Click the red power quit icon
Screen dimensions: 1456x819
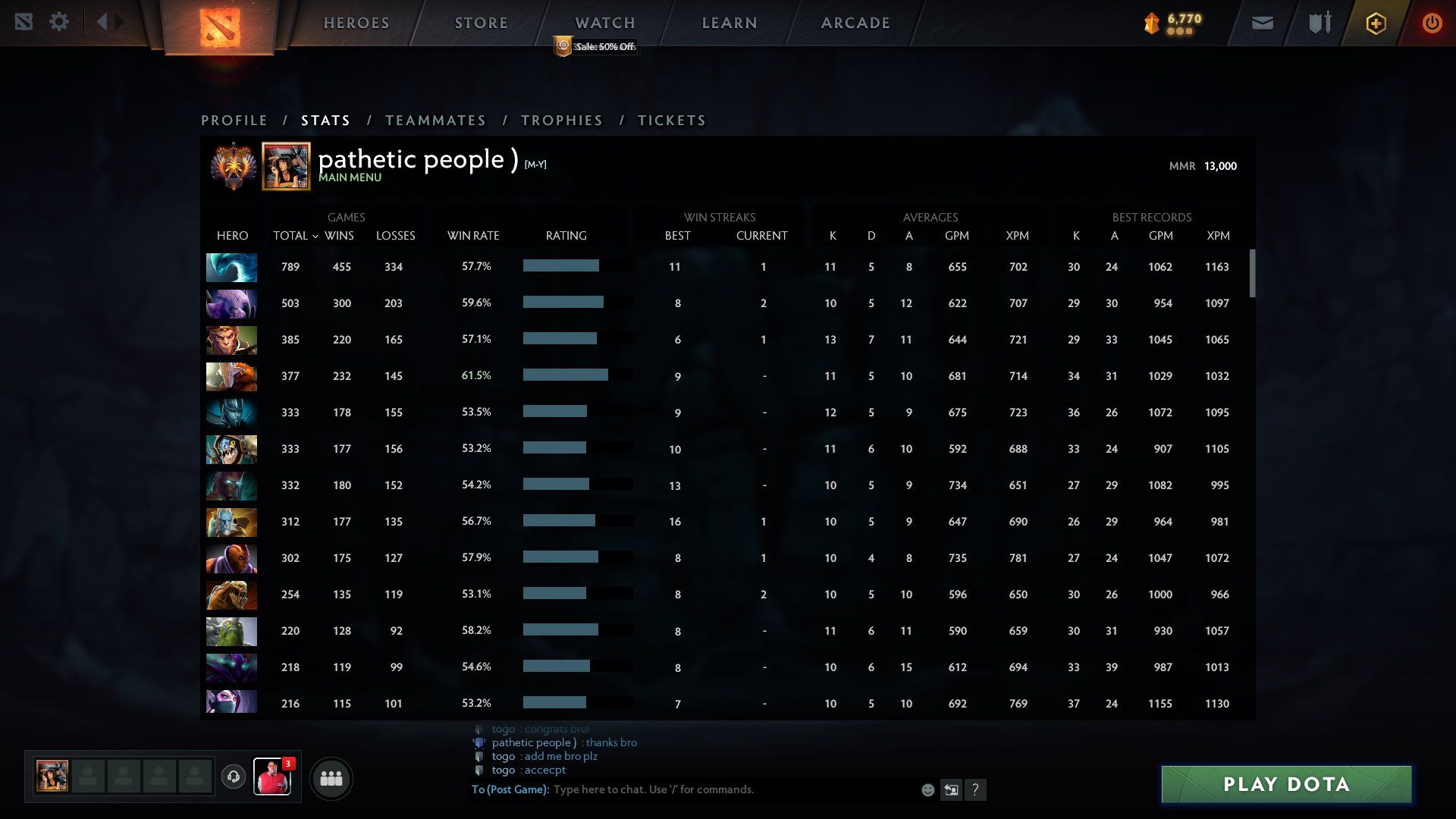click(x=1431, y=23)
